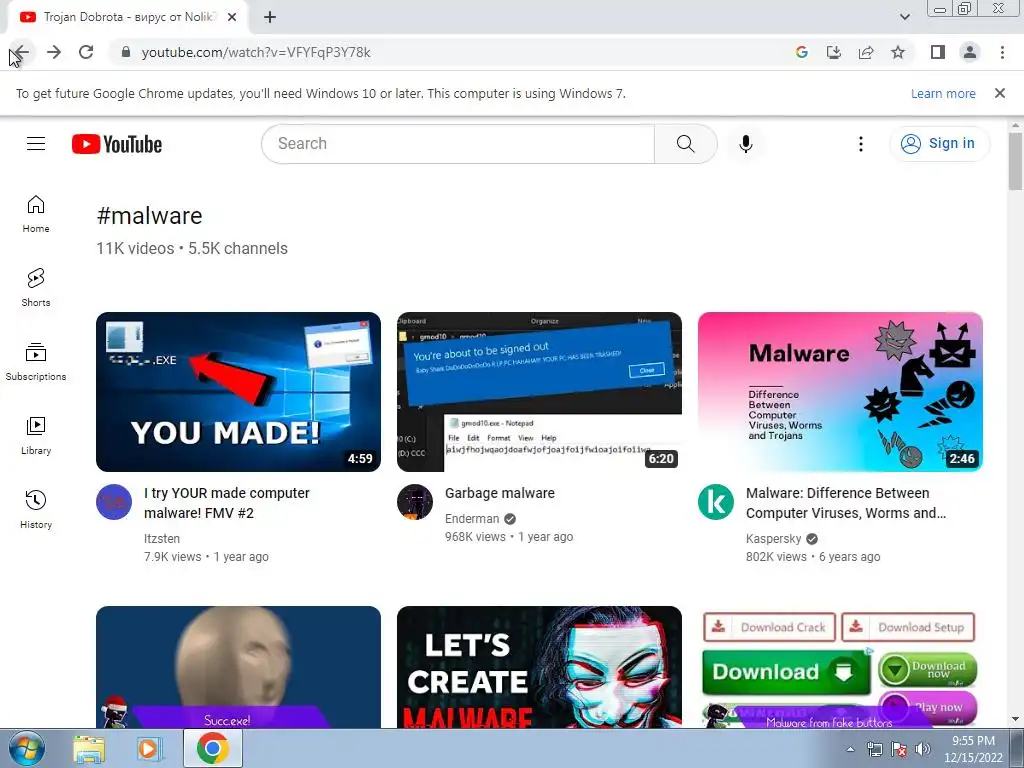Select the Trojan Dobrota YouTube tab

127,17
